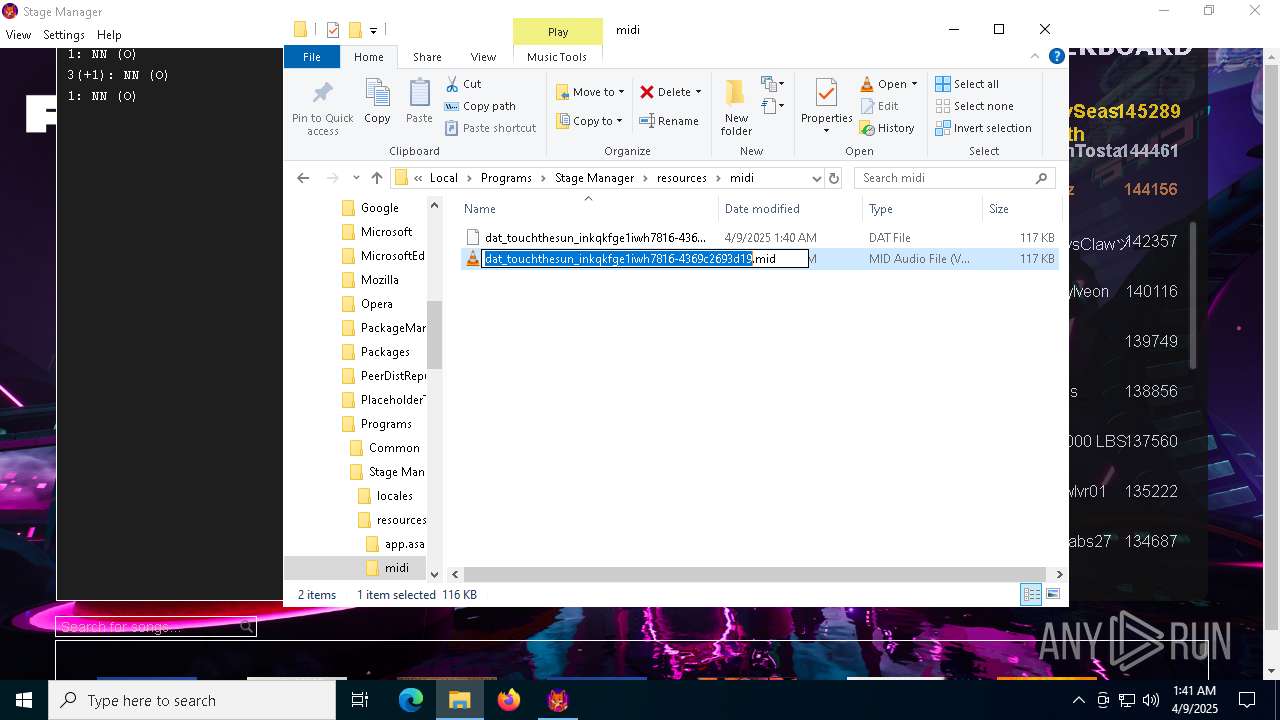The image size is (1280, 720).
Task: Click Copy path in ribbon
Action: click(x=480, y=106)
